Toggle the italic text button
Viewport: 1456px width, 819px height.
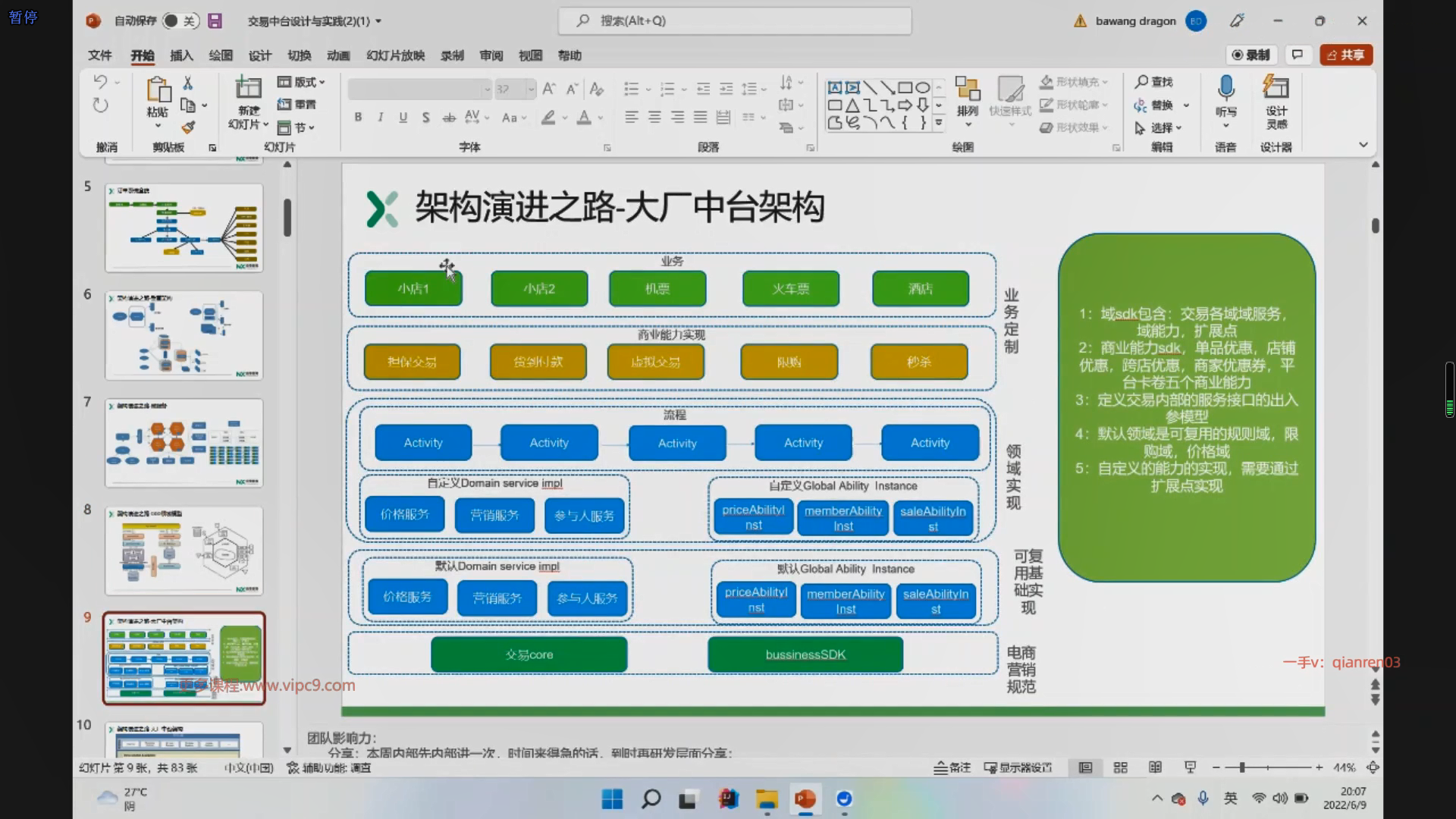pos(381,118)
